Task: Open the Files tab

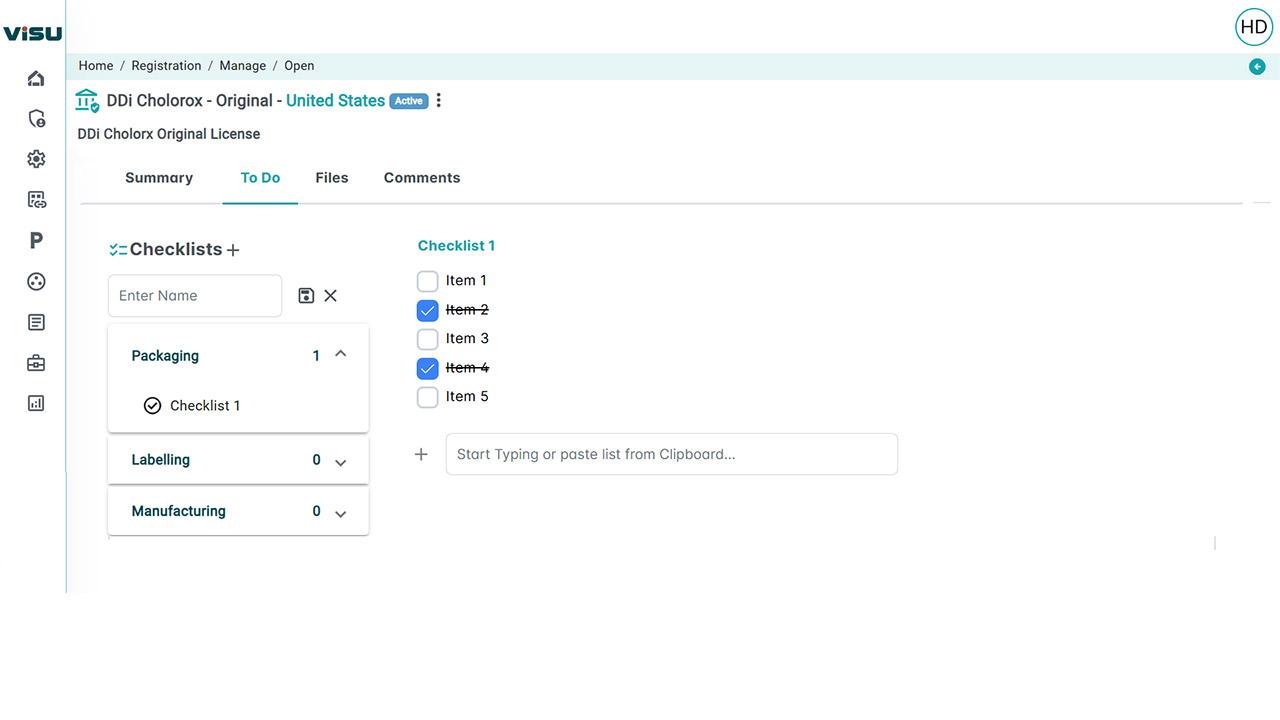Action: point(332,178)
